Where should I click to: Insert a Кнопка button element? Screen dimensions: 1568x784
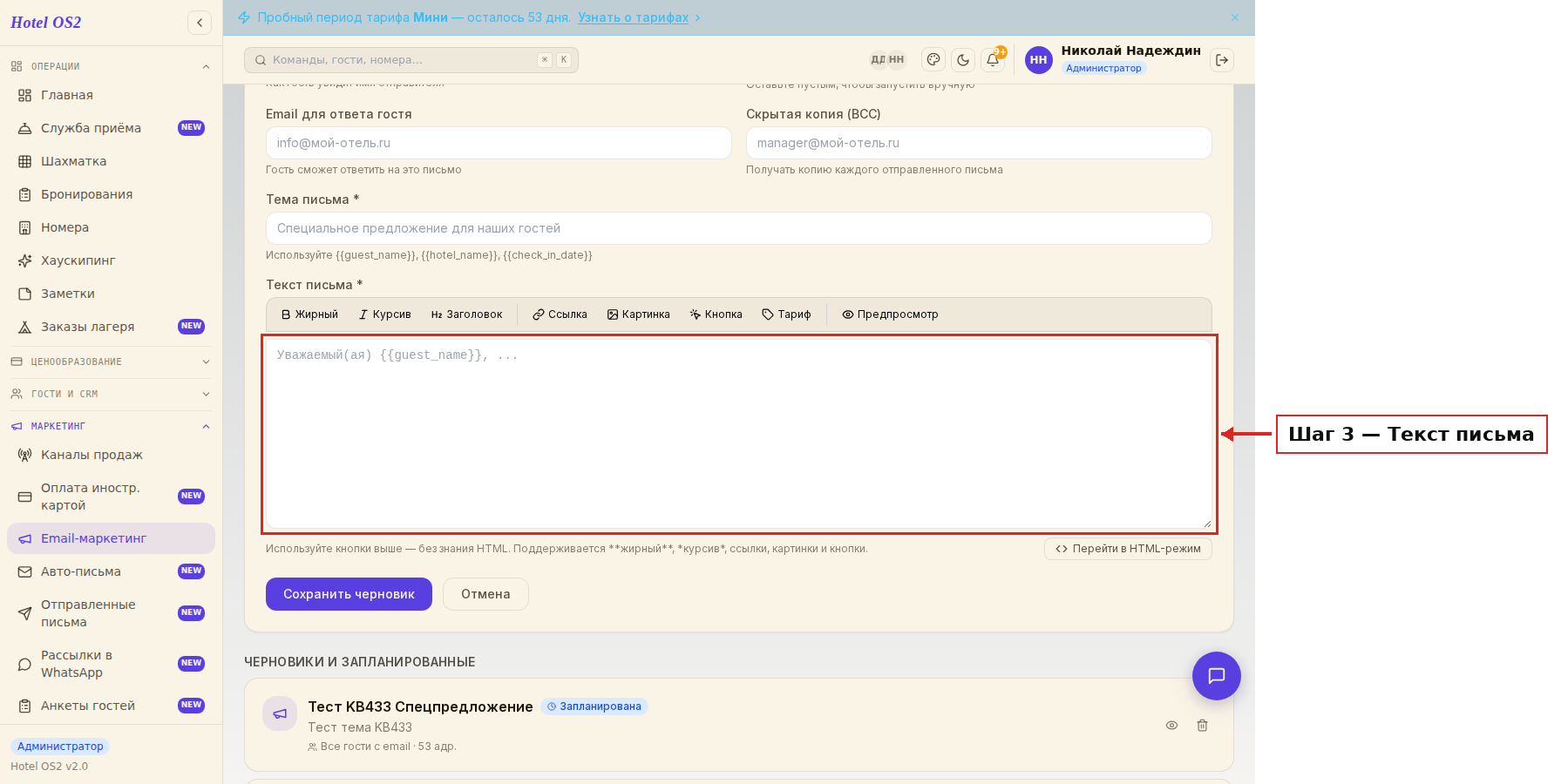(x=716, y=314)
